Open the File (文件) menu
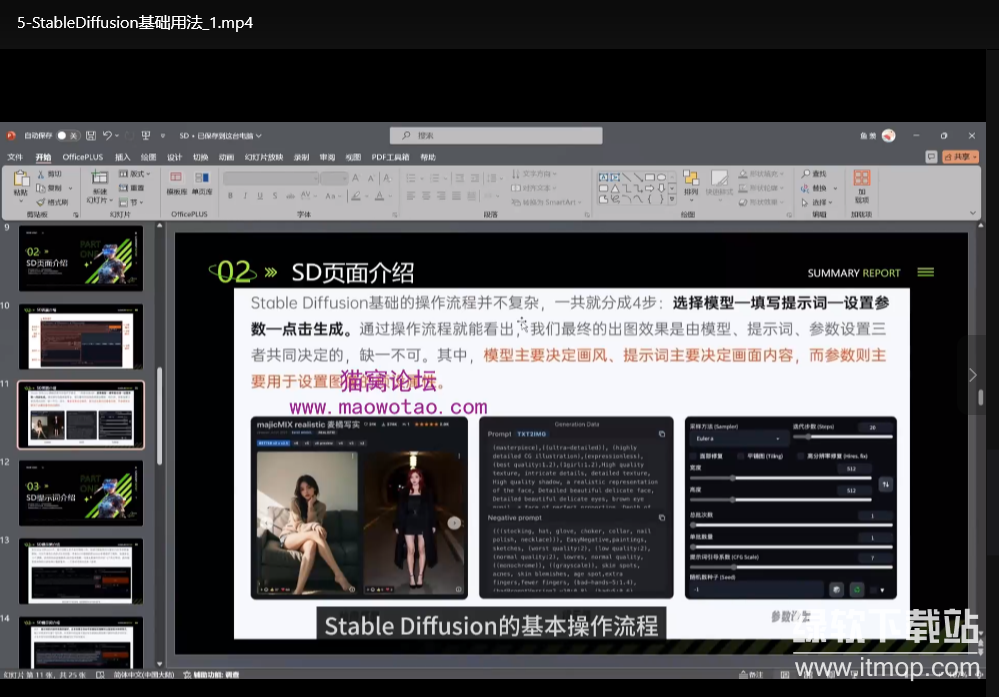 (15, 157)
